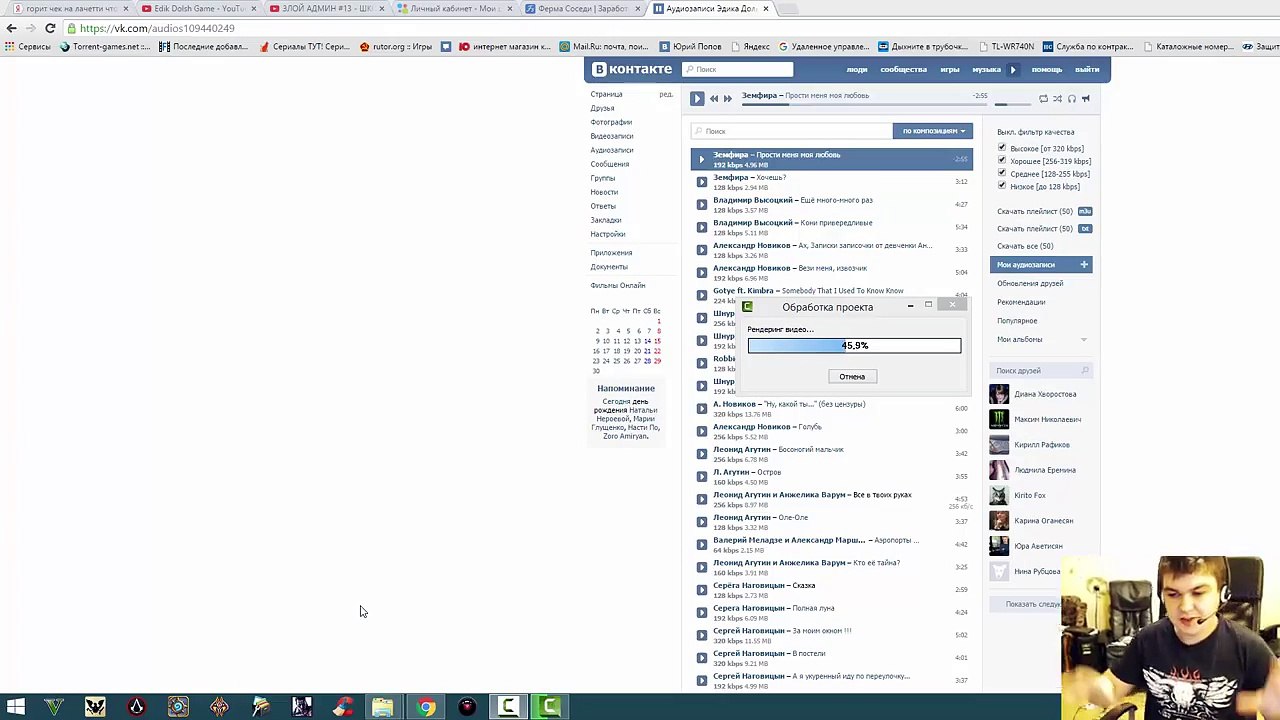Click the txt playlist download badge
The height and width of the screenshot is (720, 1280).
pyautogui.click(x=1084, y=228)
